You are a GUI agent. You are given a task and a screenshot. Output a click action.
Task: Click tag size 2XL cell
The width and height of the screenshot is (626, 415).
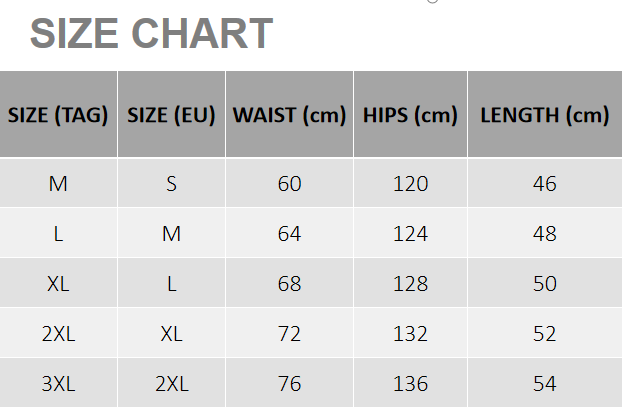pos(58,333)
